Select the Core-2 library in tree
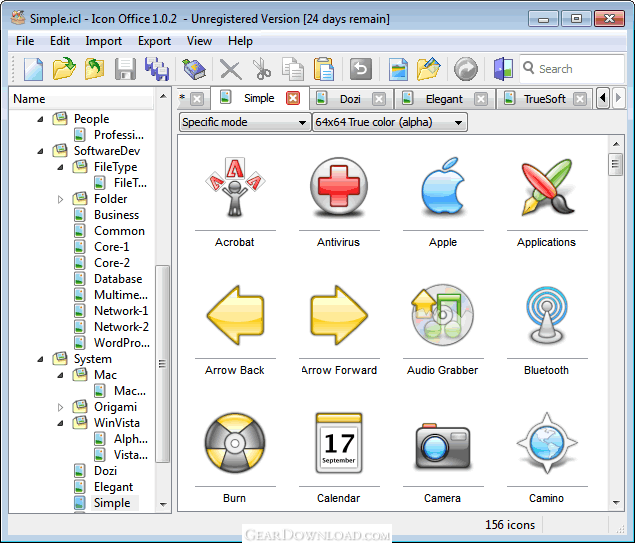 [112, 263]
